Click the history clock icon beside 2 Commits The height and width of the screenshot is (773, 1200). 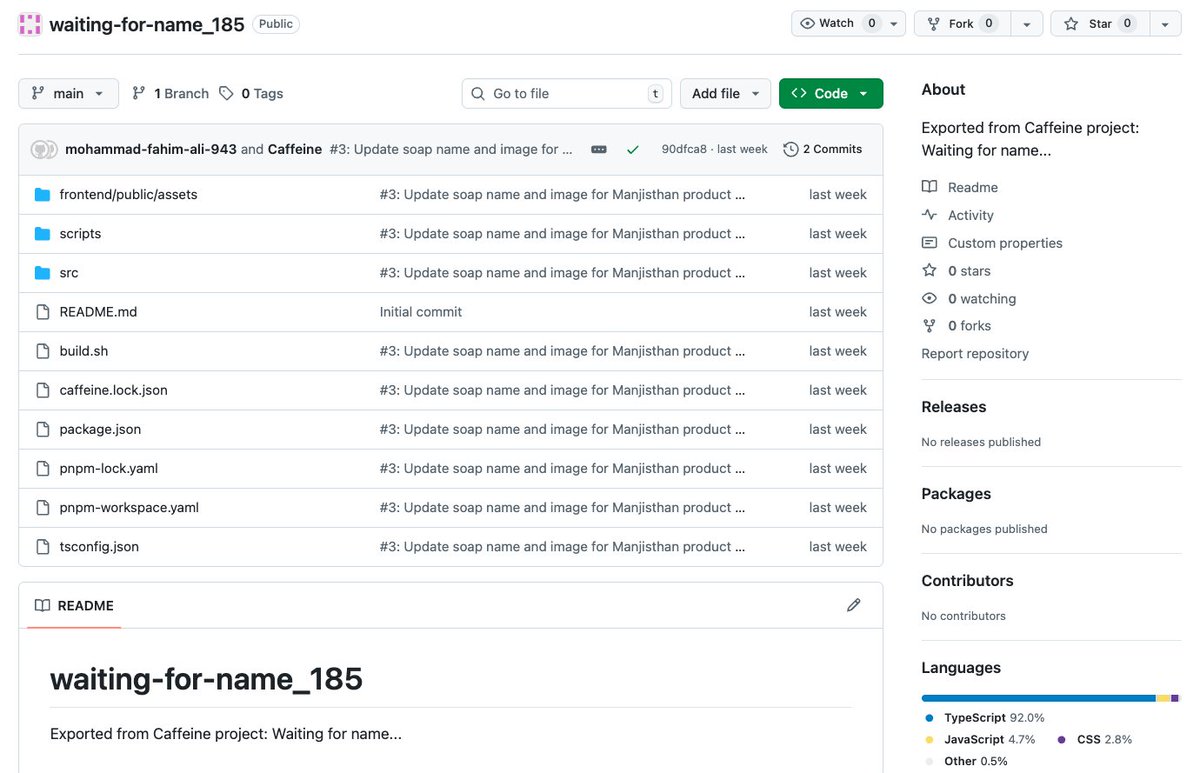coord(791,149)
